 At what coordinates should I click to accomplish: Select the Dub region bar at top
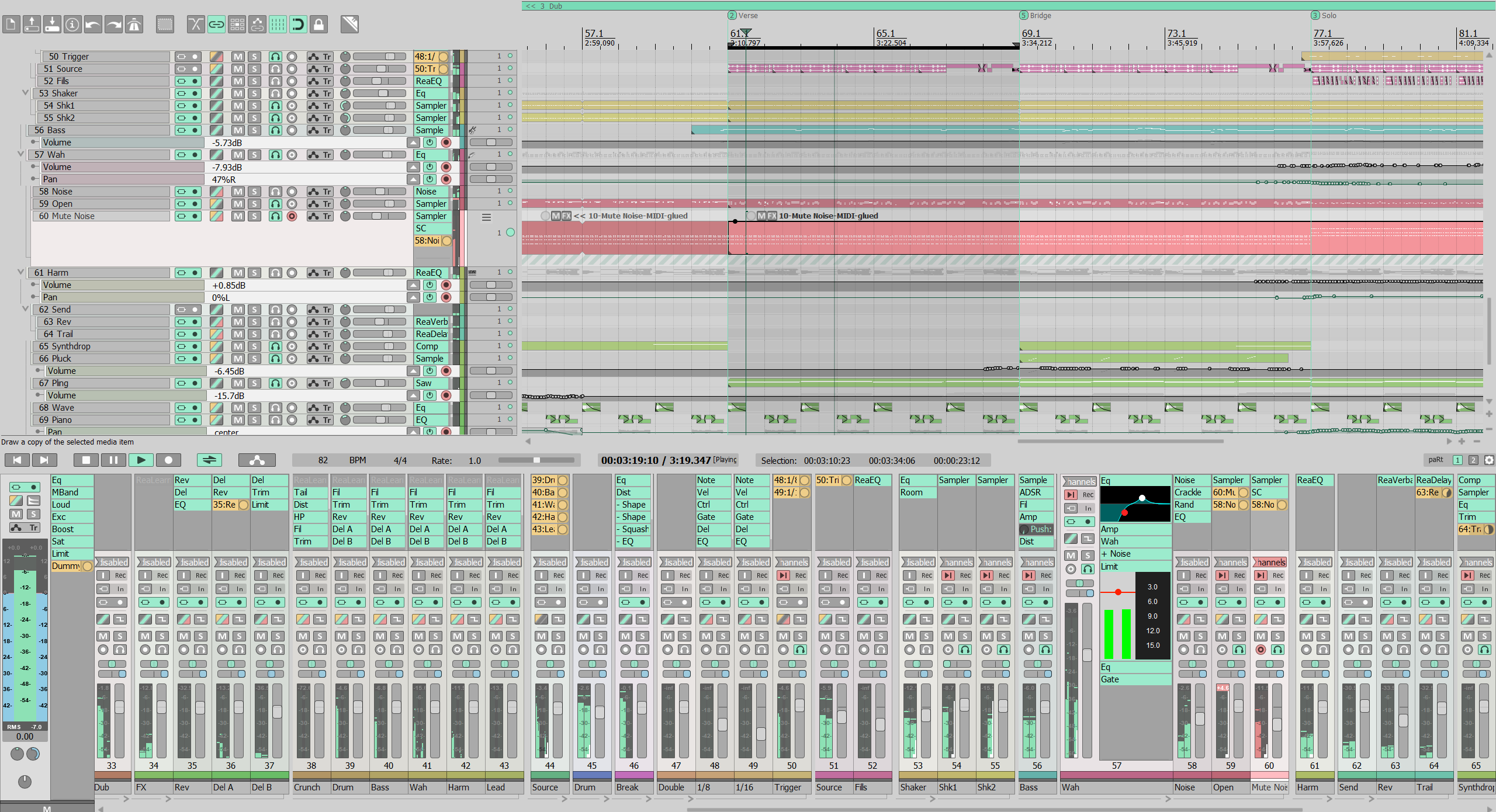point(1008,6)
